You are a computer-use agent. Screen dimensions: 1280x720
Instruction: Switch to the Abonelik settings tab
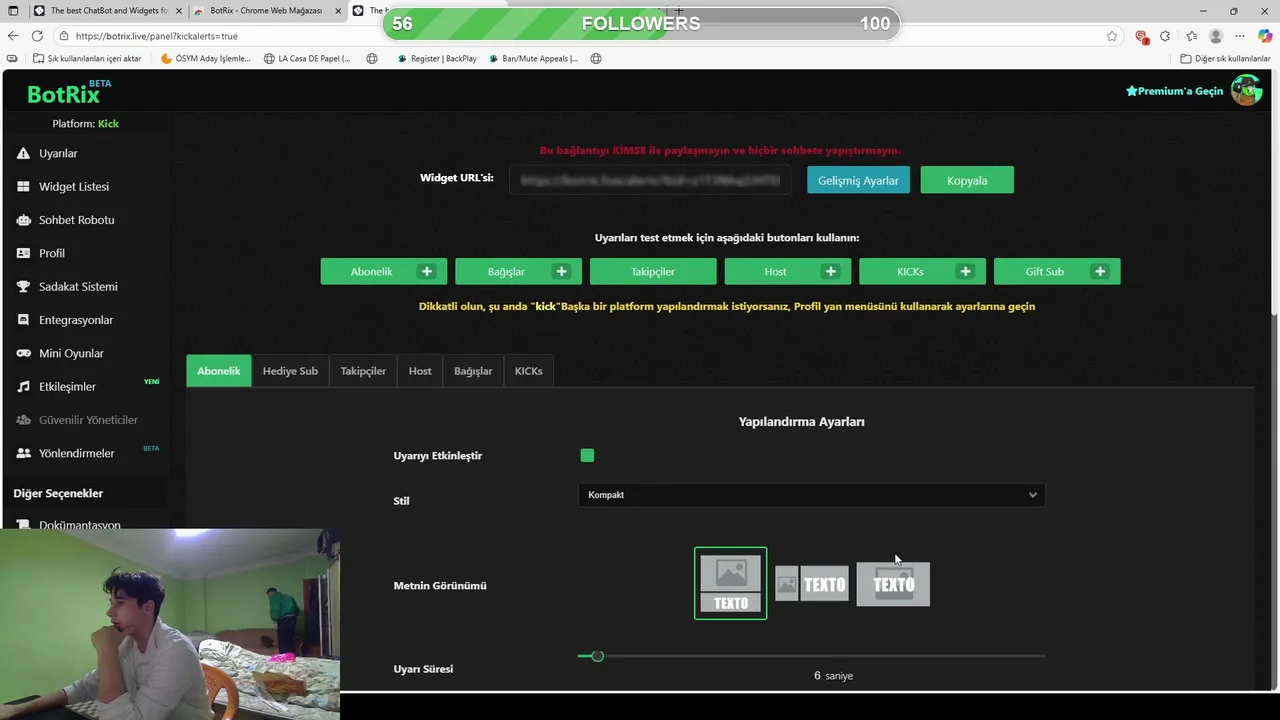tap(219, 371)
